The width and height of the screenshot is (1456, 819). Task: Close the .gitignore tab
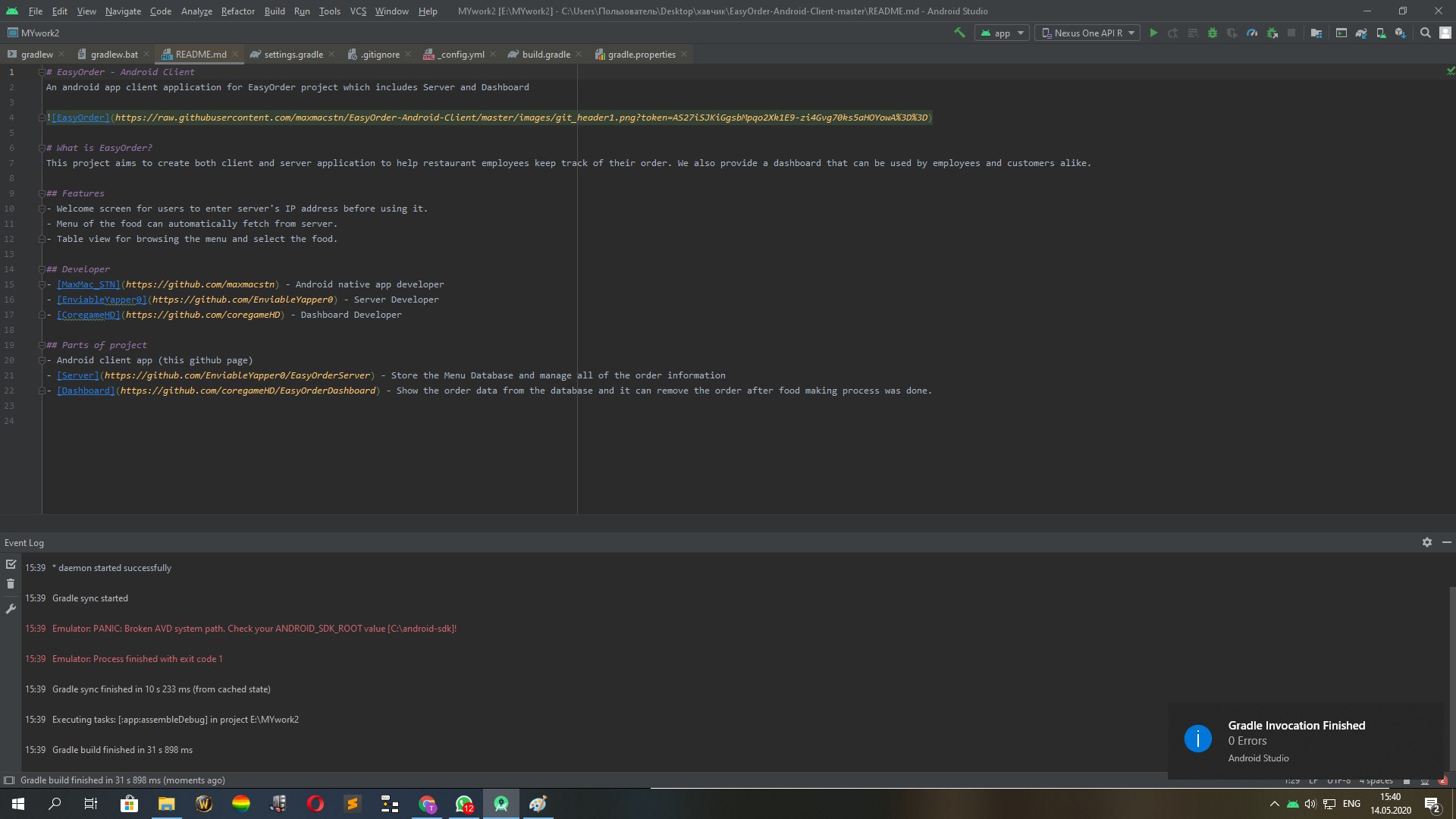click(x=408, y=54)
